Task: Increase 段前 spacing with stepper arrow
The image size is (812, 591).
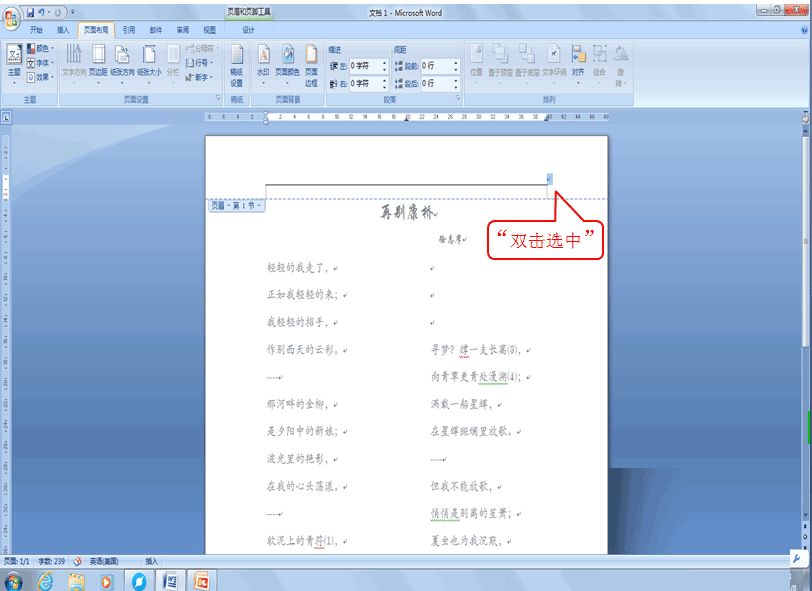Action: (456, 63)
